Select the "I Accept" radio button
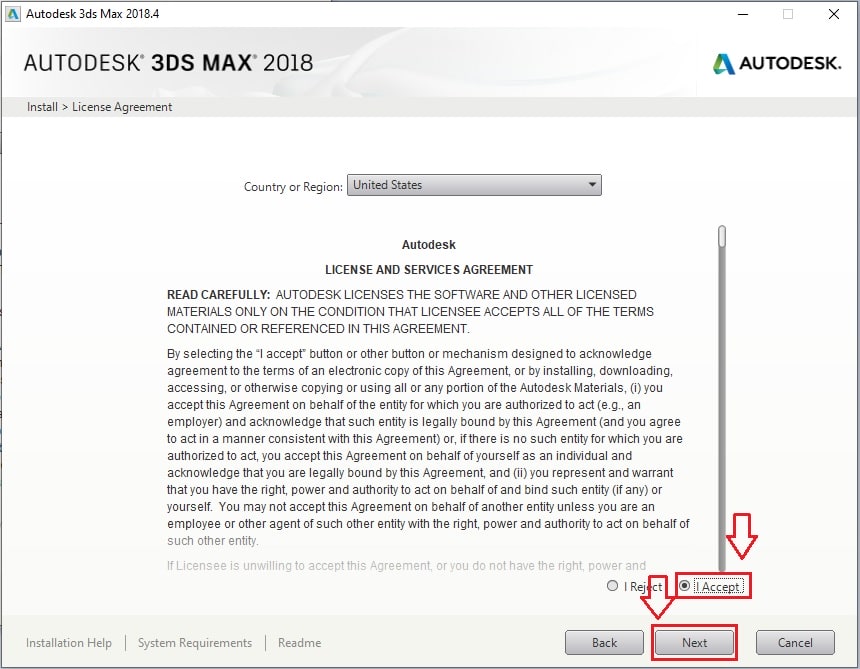 click(x=684, y=586)
